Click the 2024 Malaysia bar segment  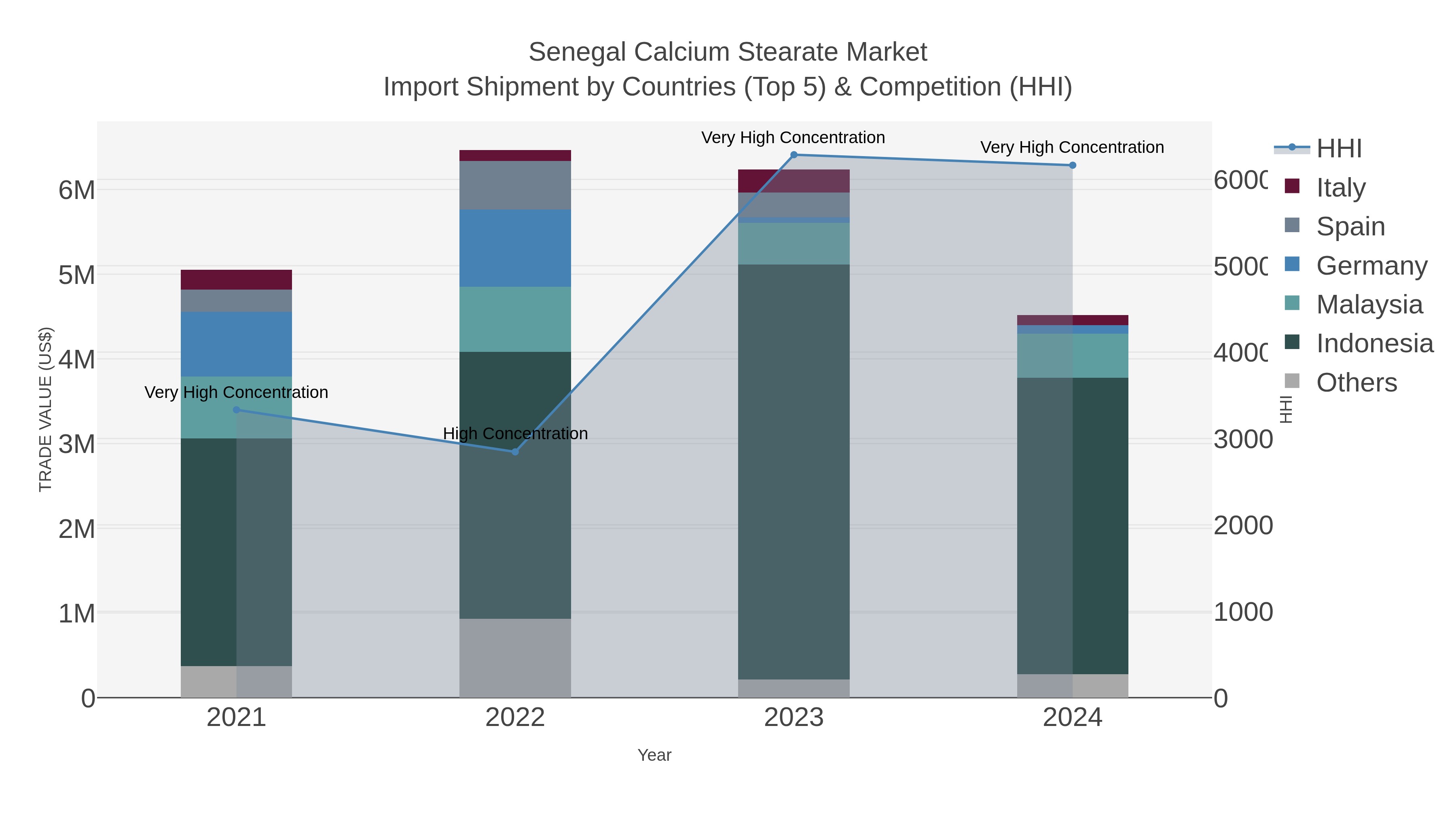coord(1072,356)
